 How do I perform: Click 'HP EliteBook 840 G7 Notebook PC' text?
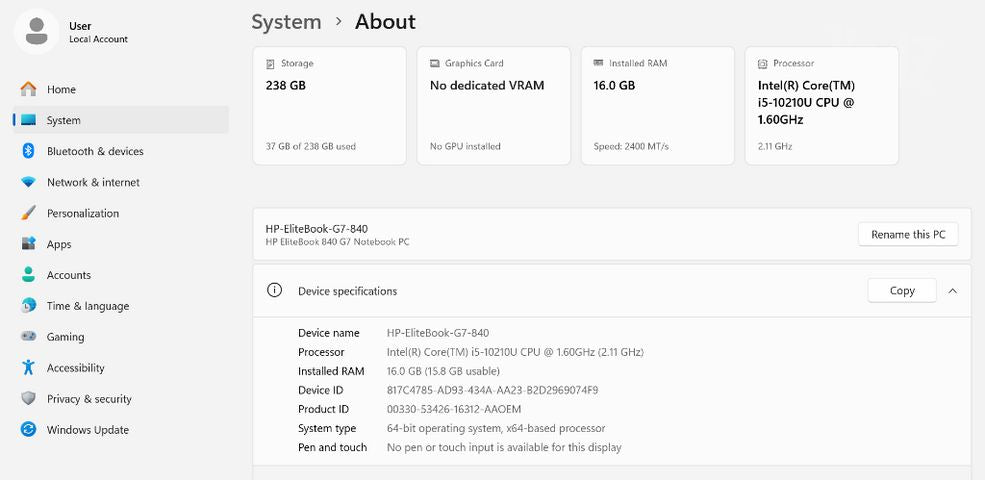[x=337, y=242]
